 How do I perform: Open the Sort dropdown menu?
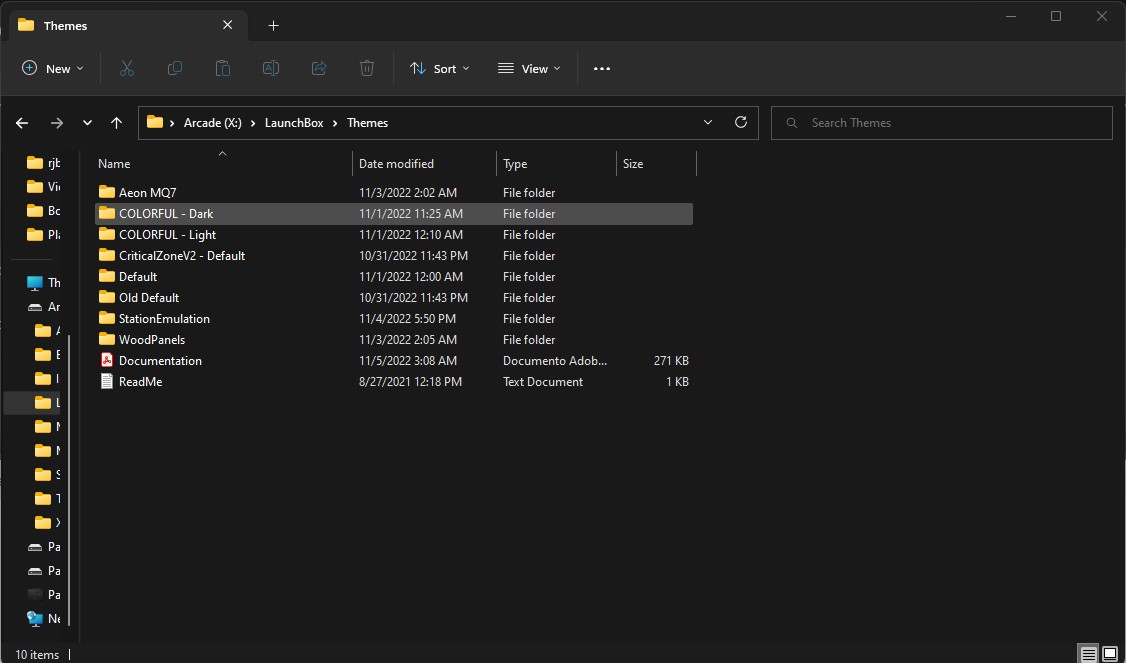click(439, 68)
